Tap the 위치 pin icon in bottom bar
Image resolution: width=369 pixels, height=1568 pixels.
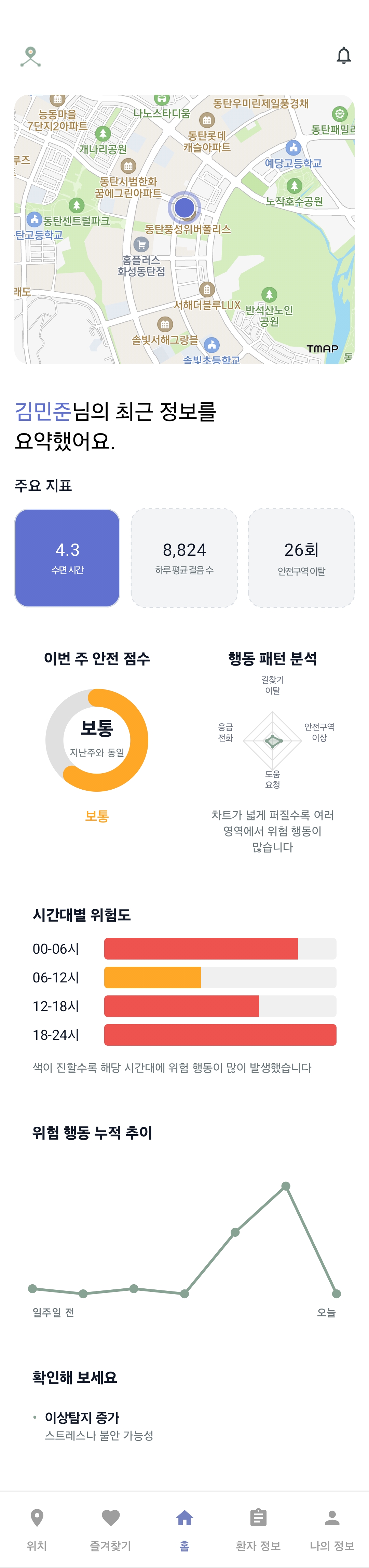coord(37,1517)
